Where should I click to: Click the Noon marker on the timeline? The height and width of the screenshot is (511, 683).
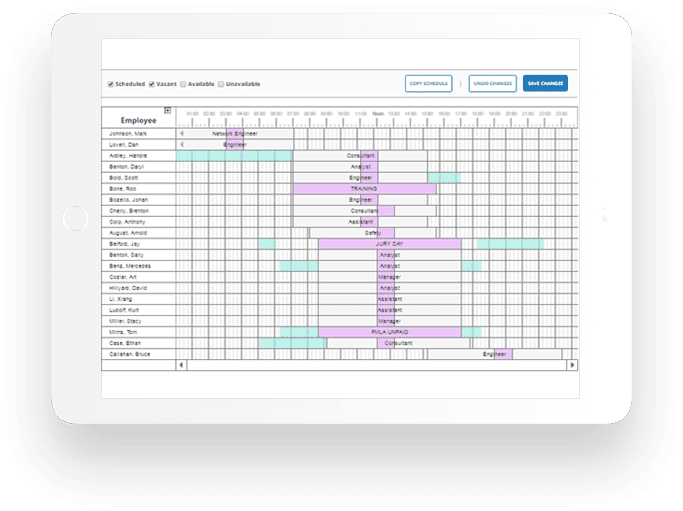coord(378,114)
